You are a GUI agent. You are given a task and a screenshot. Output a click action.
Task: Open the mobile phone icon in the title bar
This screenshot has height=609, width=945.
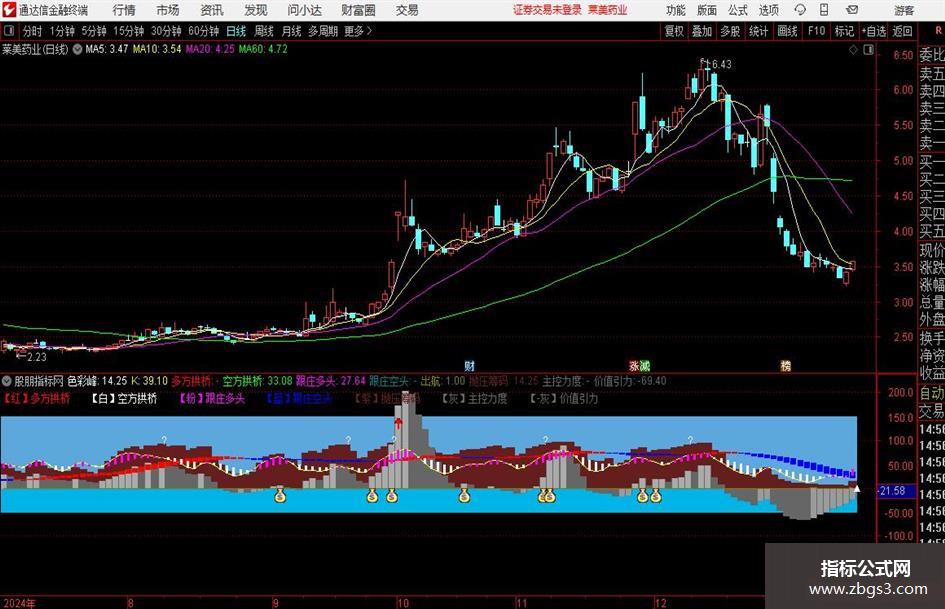(824, 10)
